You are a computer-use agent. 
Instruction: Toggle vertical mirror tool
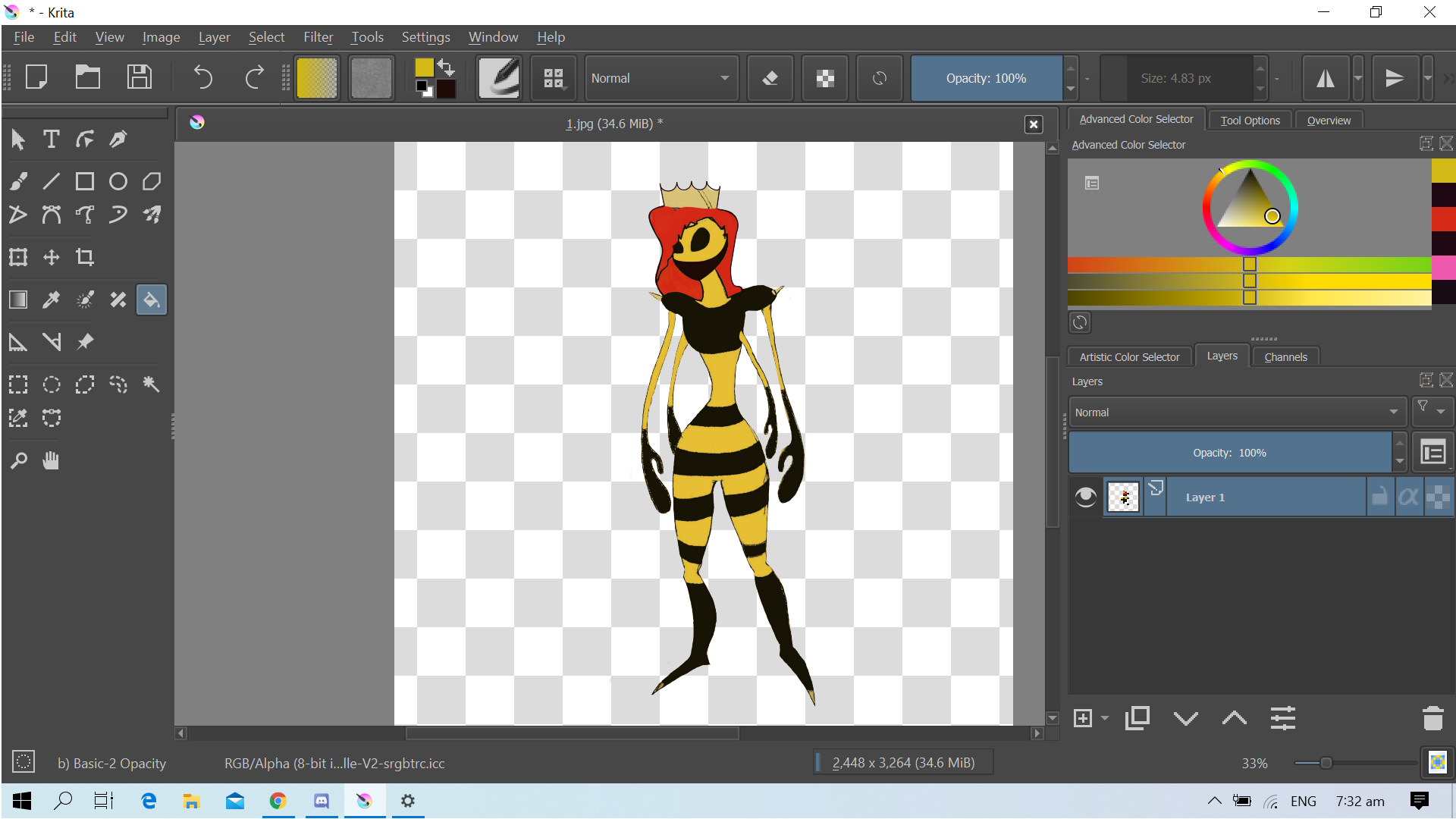tap(1395, 78)
